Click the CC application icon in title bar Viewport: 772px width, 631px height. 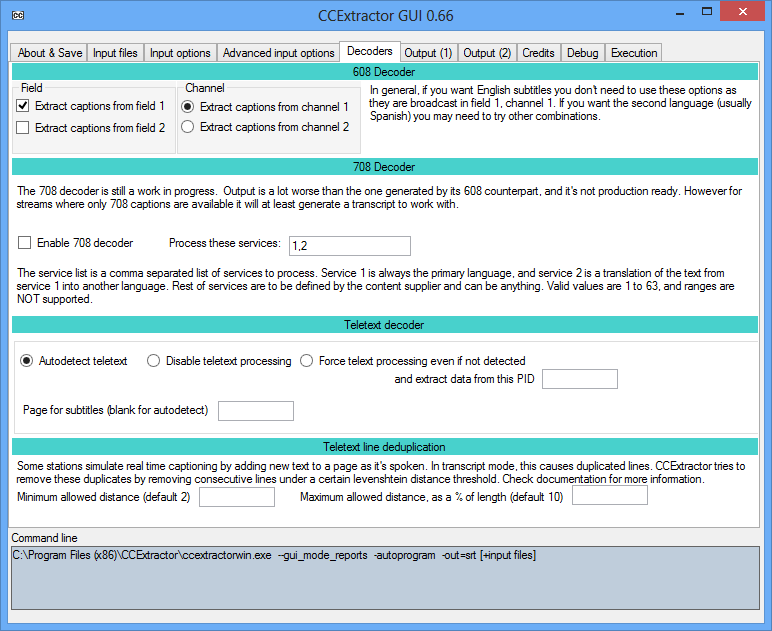tap(18, 15)
